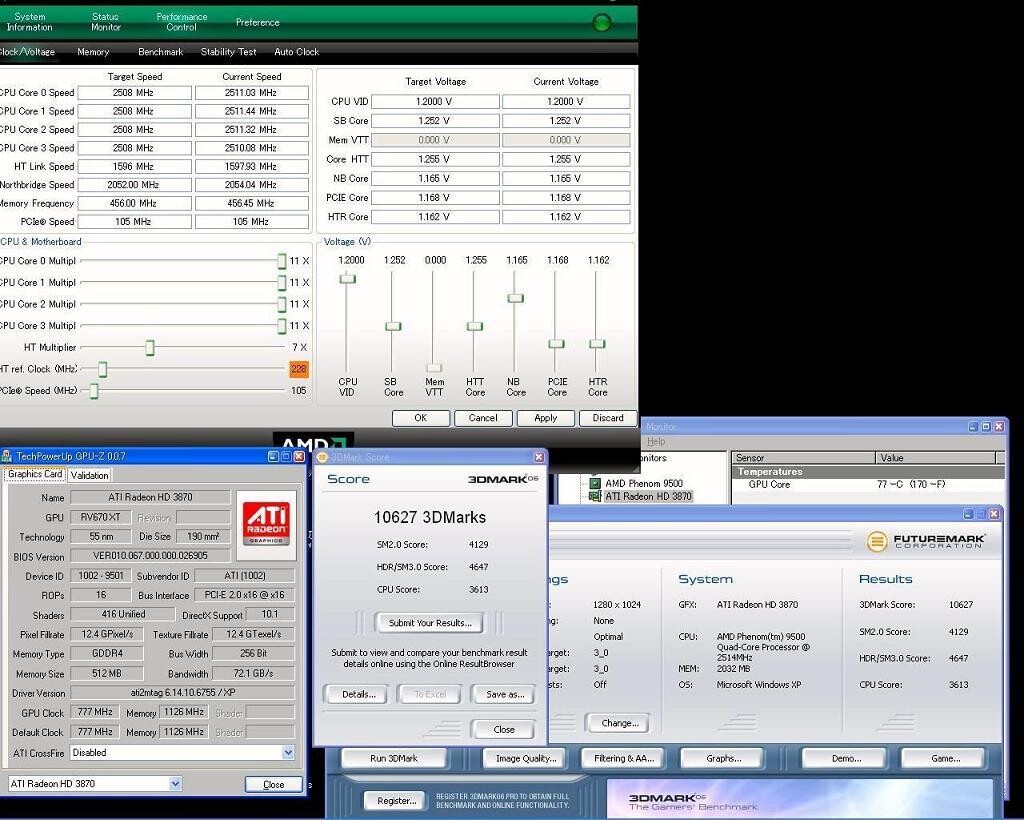Click the CPU Core 3 Multiplier slider handle
Image resolution: width=1024 pixels, height=820 pixels.
tap(281, 326)
